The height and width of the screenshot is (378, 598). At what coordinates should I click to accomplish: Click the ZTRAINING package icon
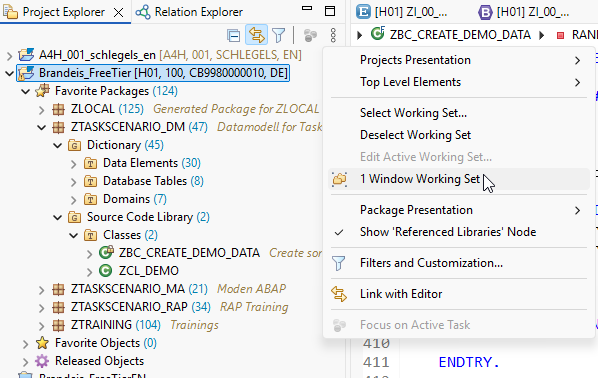(58, 325)
